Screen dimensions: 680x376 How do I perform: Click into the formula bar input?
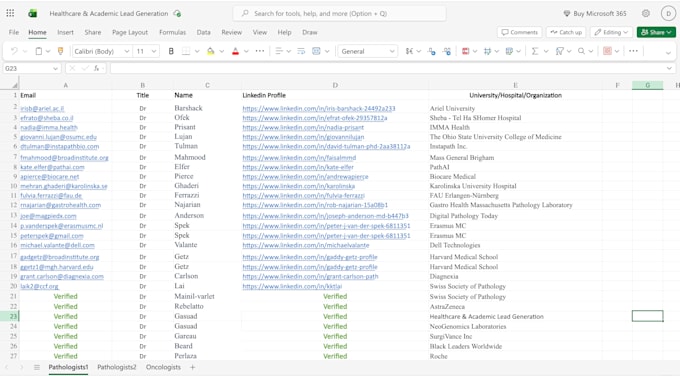pyautogui.click(x=388, y=68)
